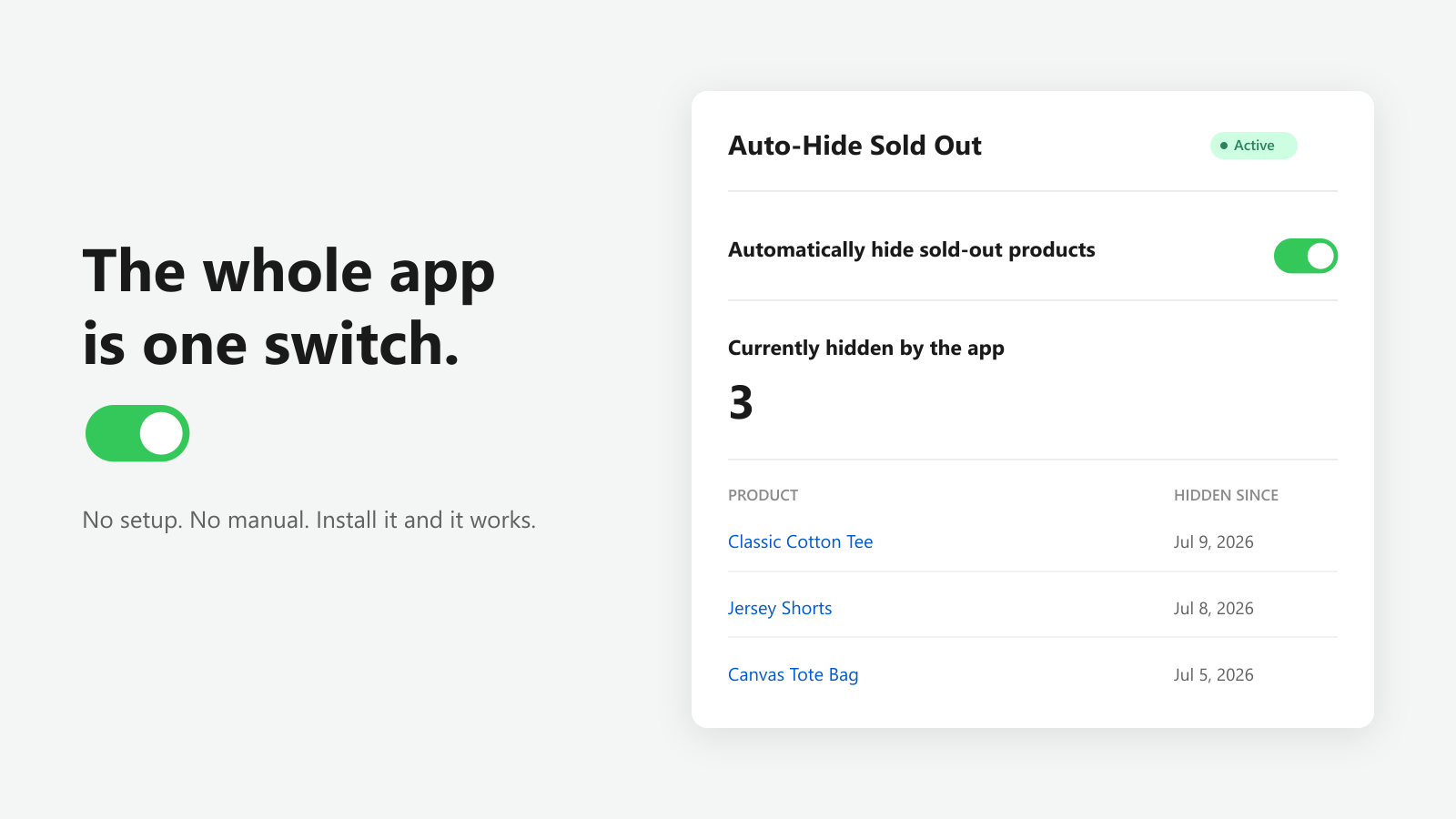Click the Auto-Hide Sold Out card title
Viewport: 1456px width, 819px height.
click(x=854, y=146)
